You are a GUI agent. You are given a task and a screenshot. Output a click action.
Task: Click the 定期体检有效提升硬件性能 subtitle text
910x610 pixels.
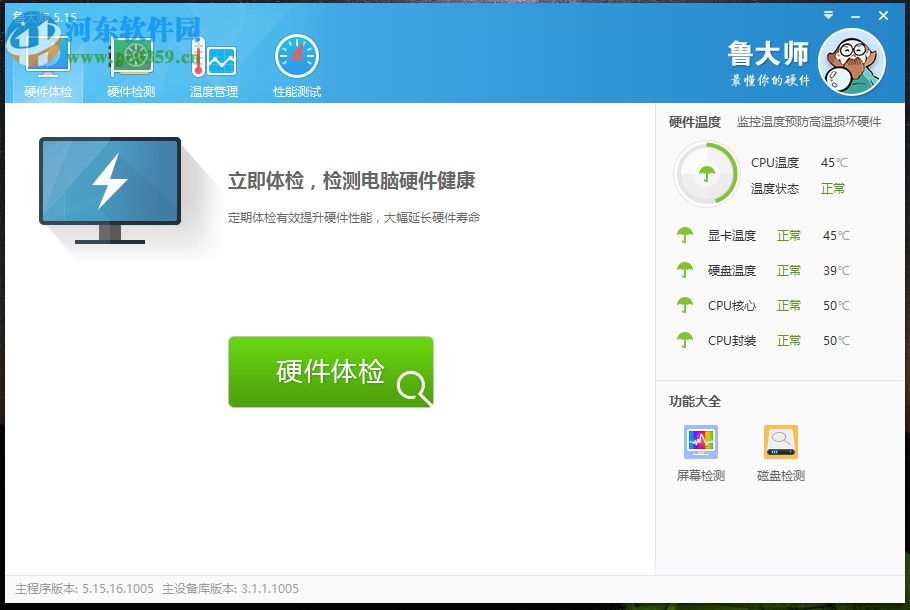354,218
